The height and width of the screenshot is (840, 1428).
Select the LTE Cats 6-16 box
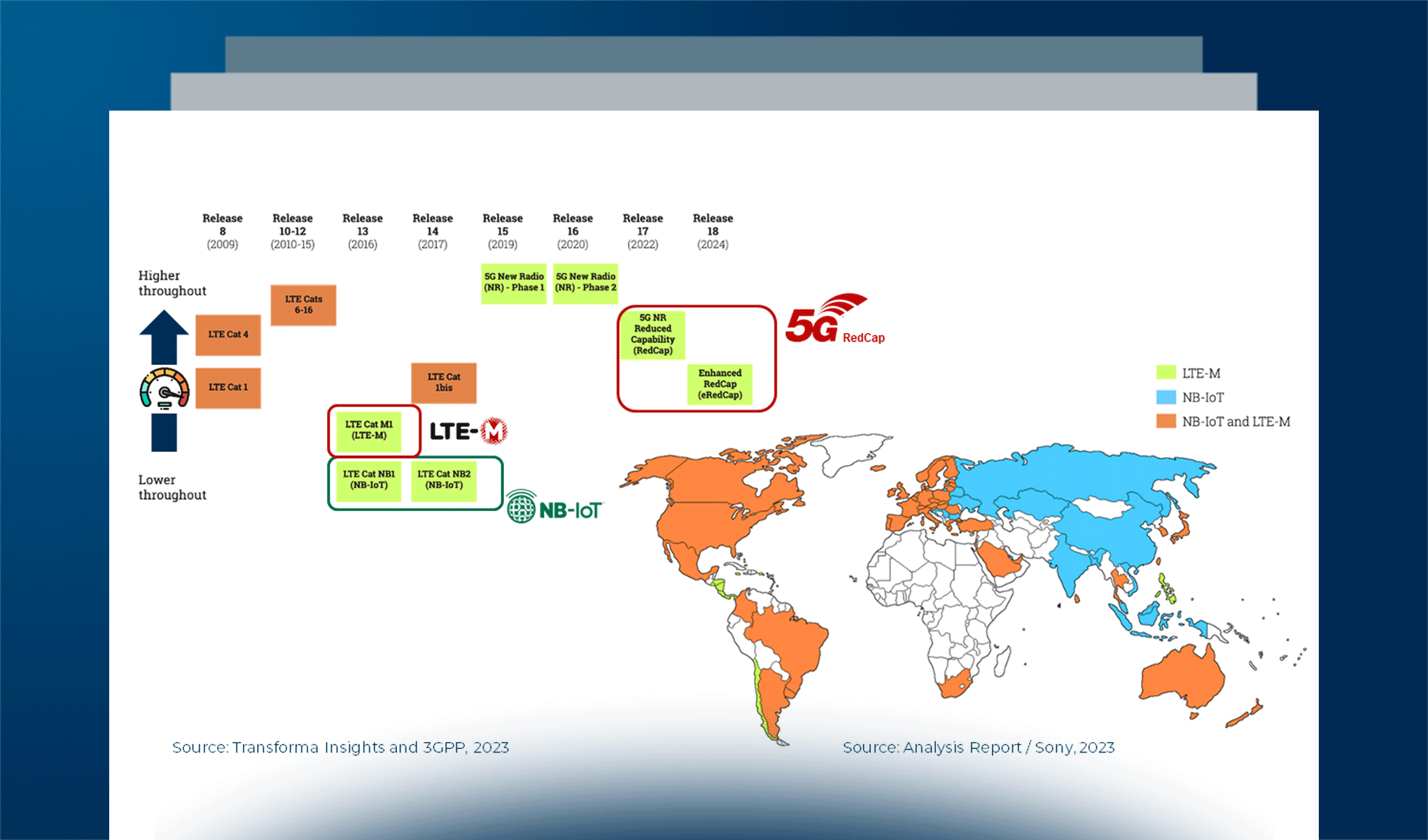303,304
